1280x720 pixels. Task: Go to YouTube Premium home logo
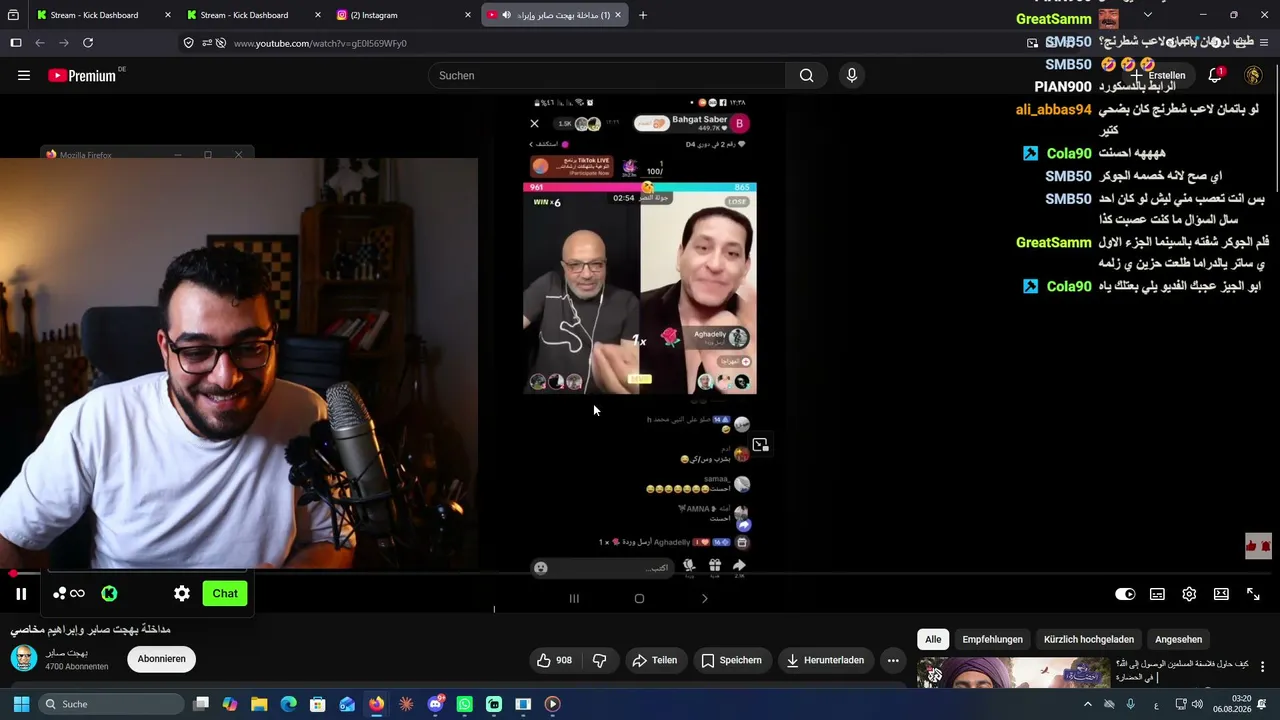pyautogui.click(x=82, y=75)
